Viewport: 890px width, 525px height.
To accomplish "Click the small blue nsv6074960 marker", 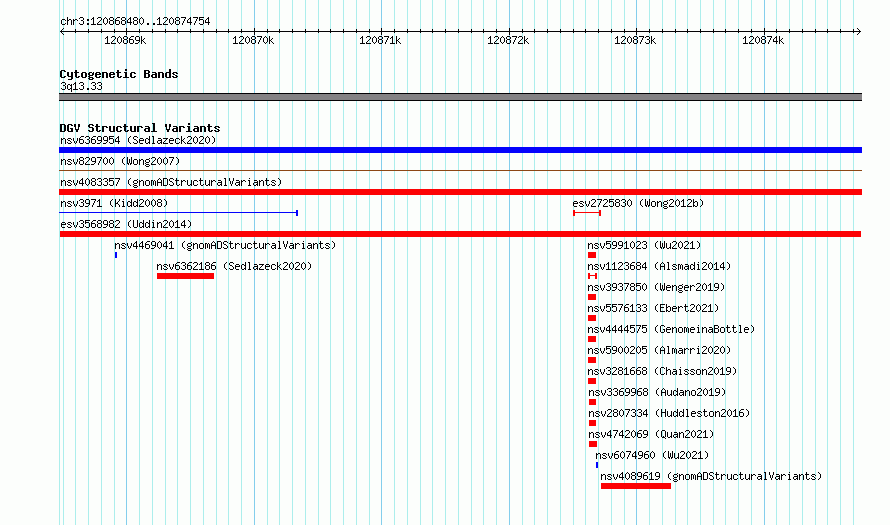I will coord(597,465).
